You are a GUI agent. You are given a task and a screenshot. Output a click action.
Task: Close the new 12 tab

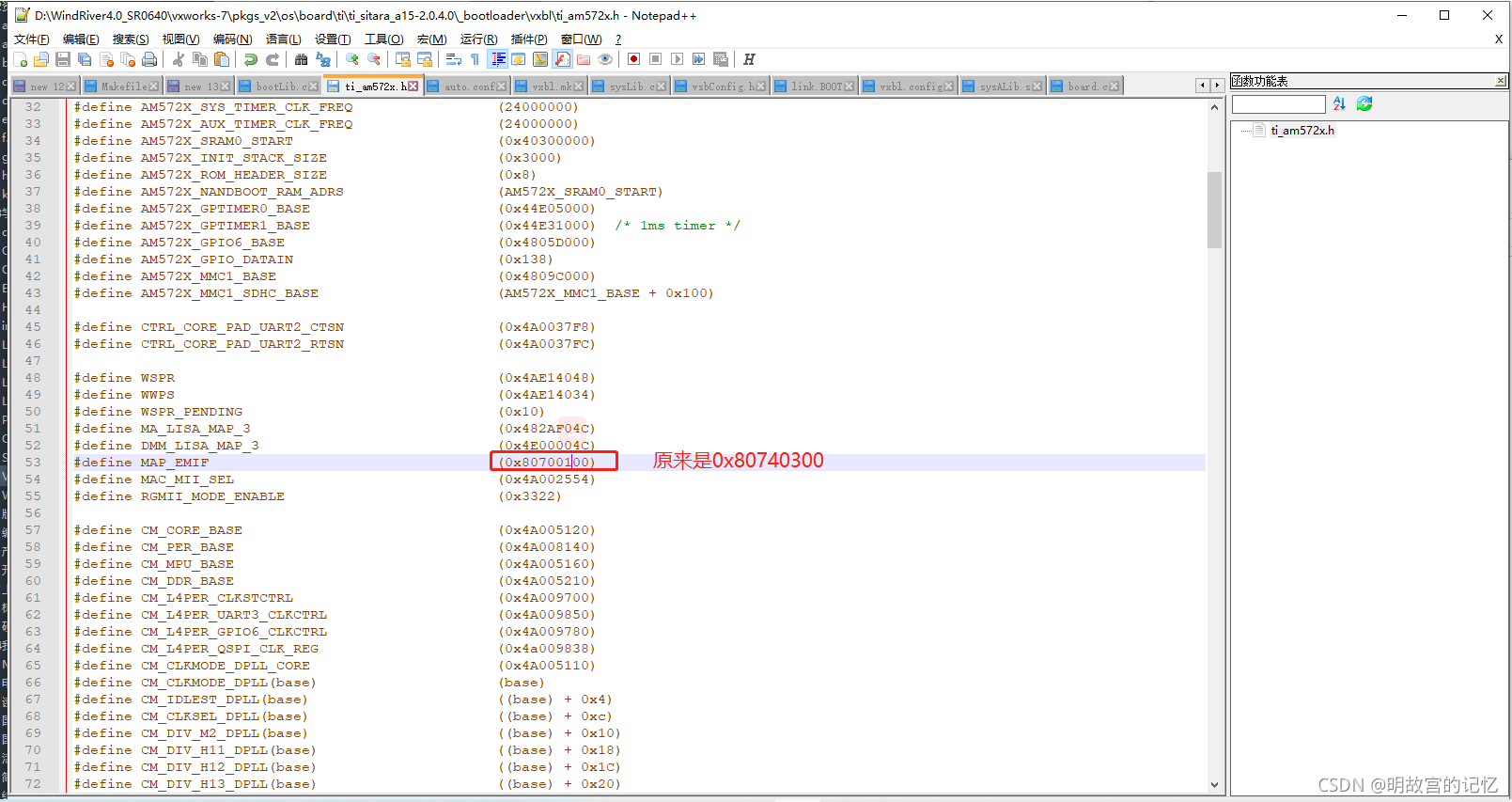70,86
